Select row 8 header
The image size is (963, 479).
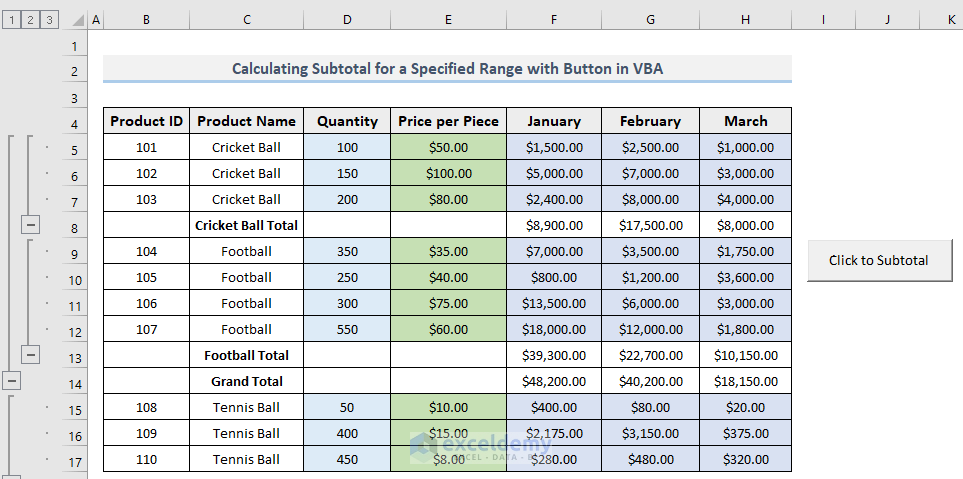click(74, 228)
